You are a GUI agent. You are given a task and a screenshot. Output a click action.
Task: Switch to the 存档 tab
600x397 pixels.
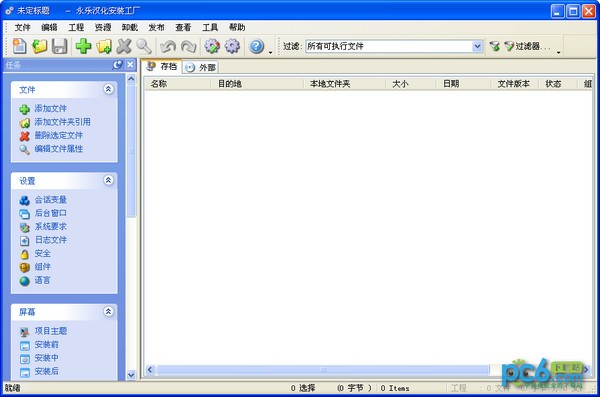click(x=162, y=67)
